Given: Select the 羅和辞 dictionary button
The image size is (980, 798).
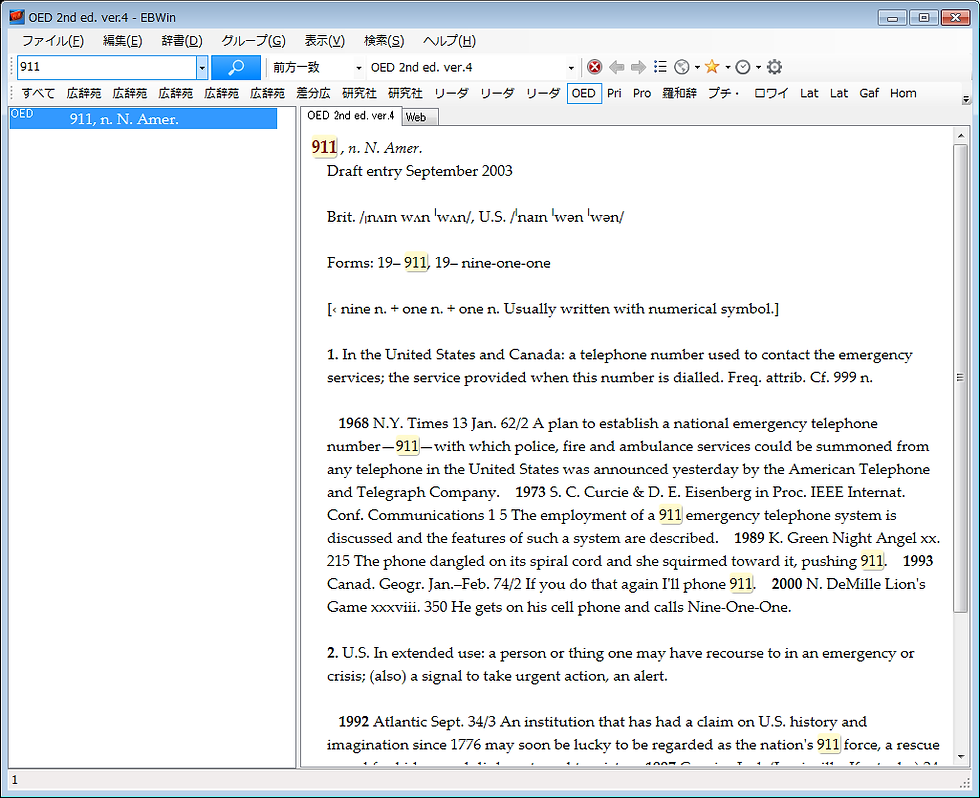Looking at the screenshot, I should pyautogui.click(x=679, y=93).
